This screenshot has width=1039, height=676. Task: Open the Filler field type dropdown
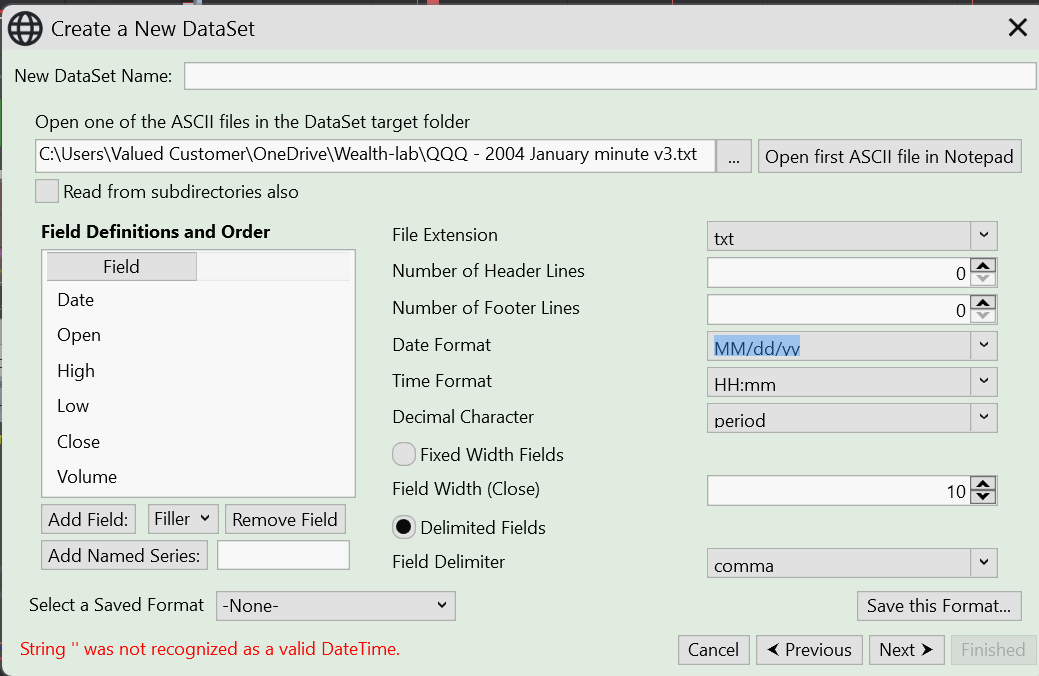coord(182,519)
